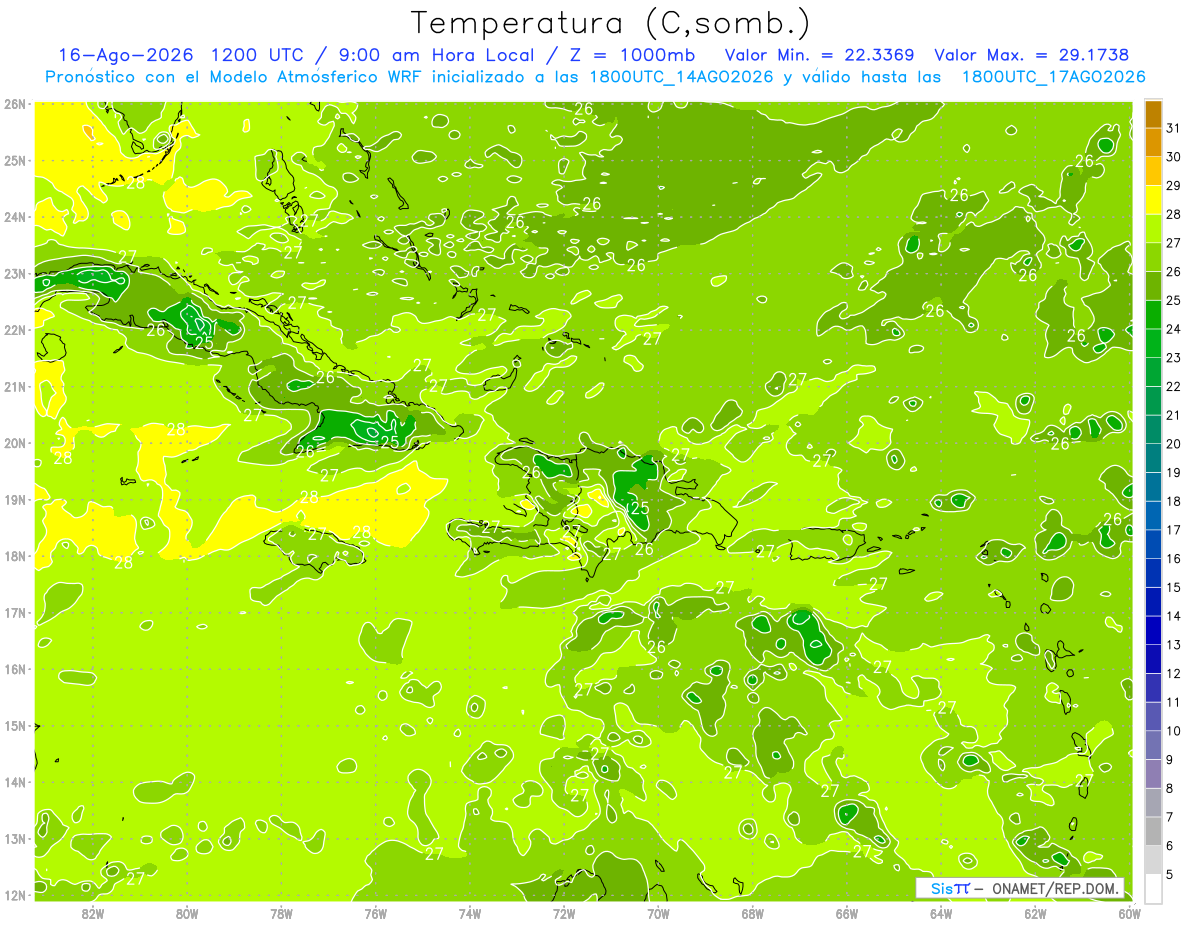This screenshot has height=927, width=1200.
Task: Click the "16N" latitude axis label
Action: (x=14, y=669)
